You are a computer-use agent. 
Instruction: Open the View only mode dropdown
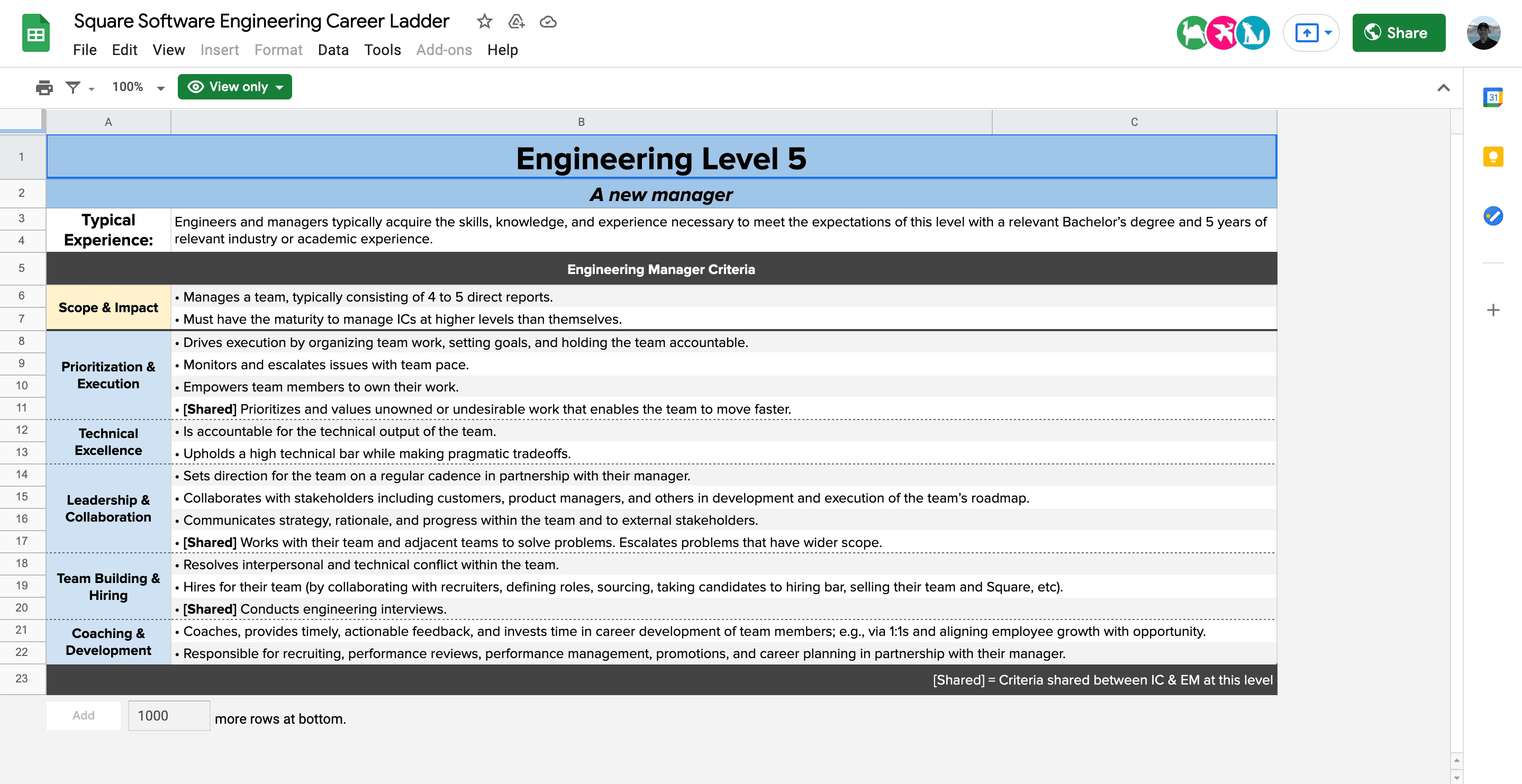pos(234,87)
